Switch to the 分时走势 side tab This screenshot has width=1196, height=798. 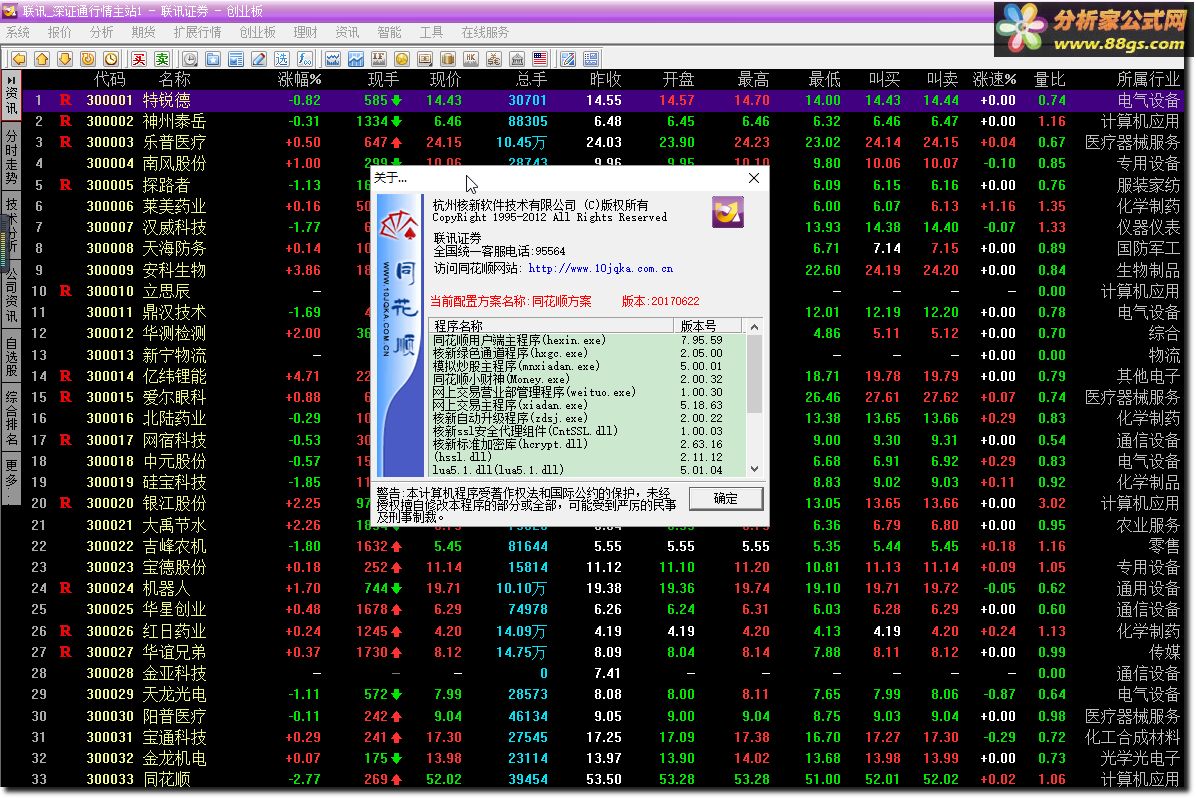11,158
